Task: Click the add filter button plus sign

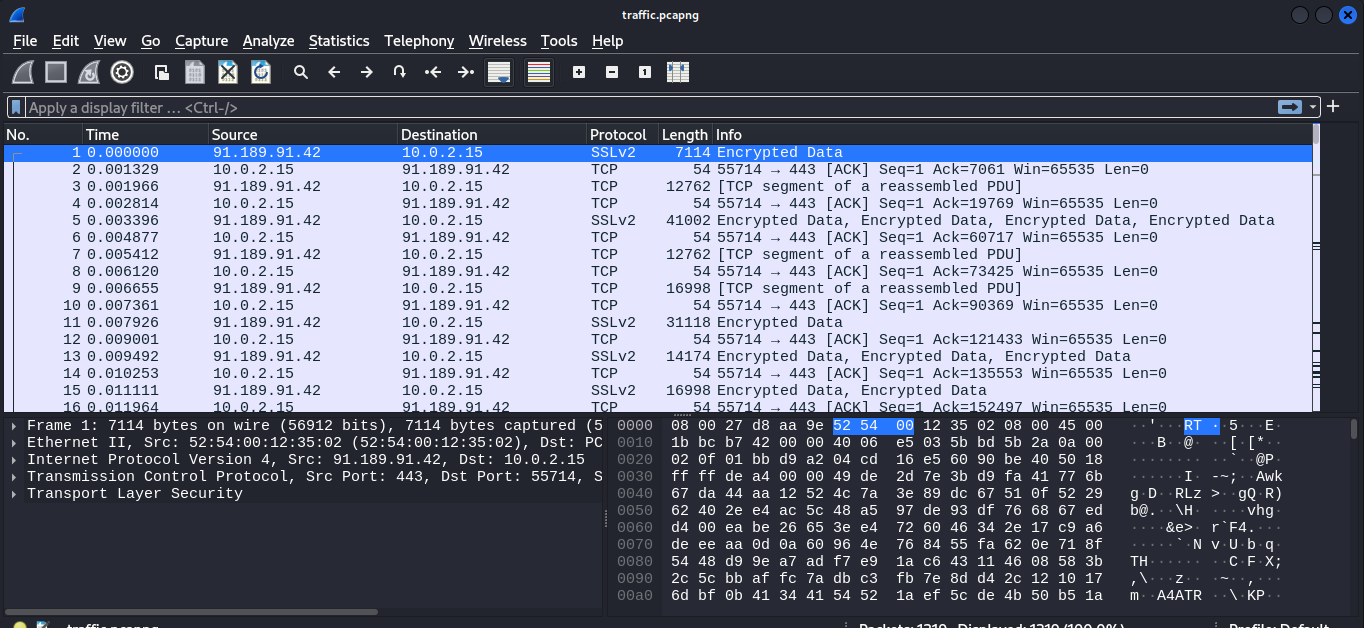Action: coord(1333,107)
